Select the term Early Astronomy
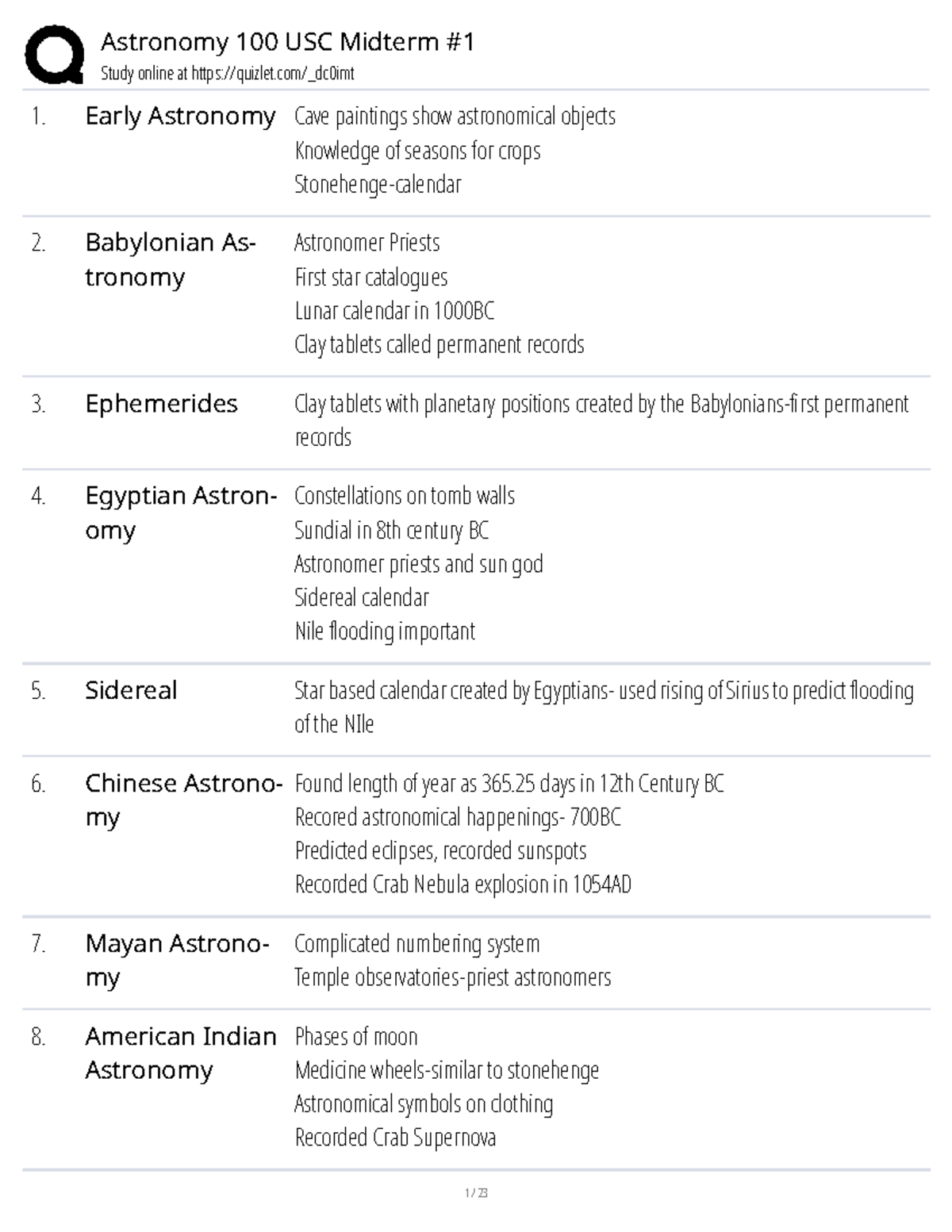952x1232 pixels. (x=180, y=116)
